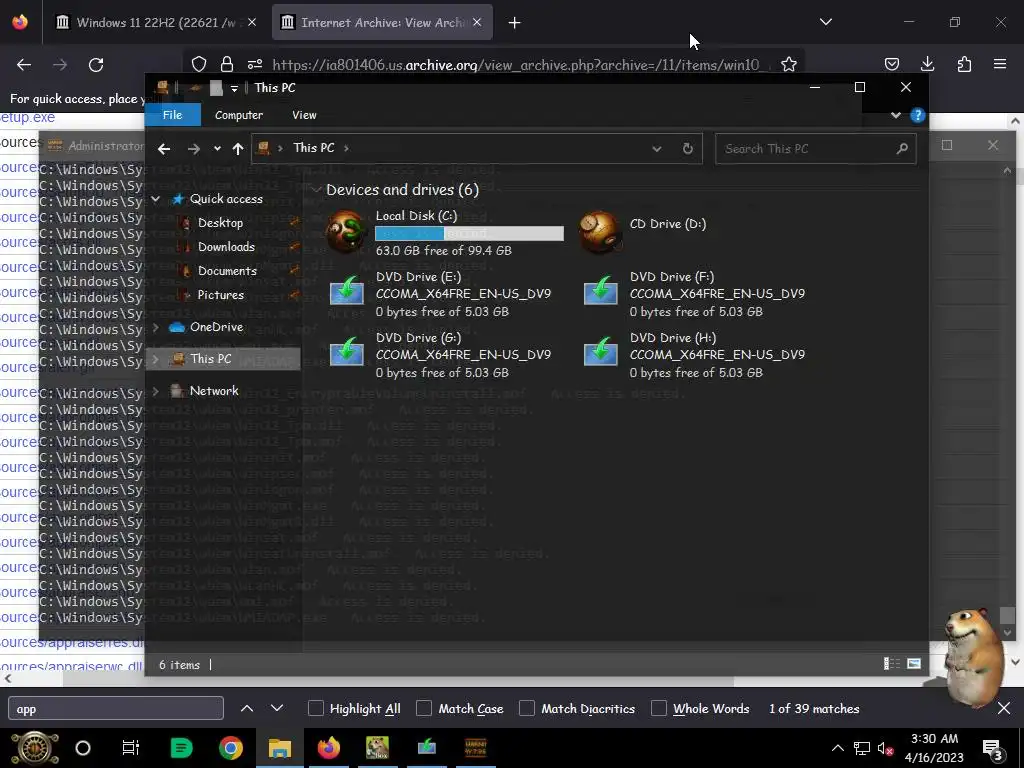The height and width of the screenshot is (768, 1024).
Task: Open the Computer ribbon tab
Action: tap(239, 115)
